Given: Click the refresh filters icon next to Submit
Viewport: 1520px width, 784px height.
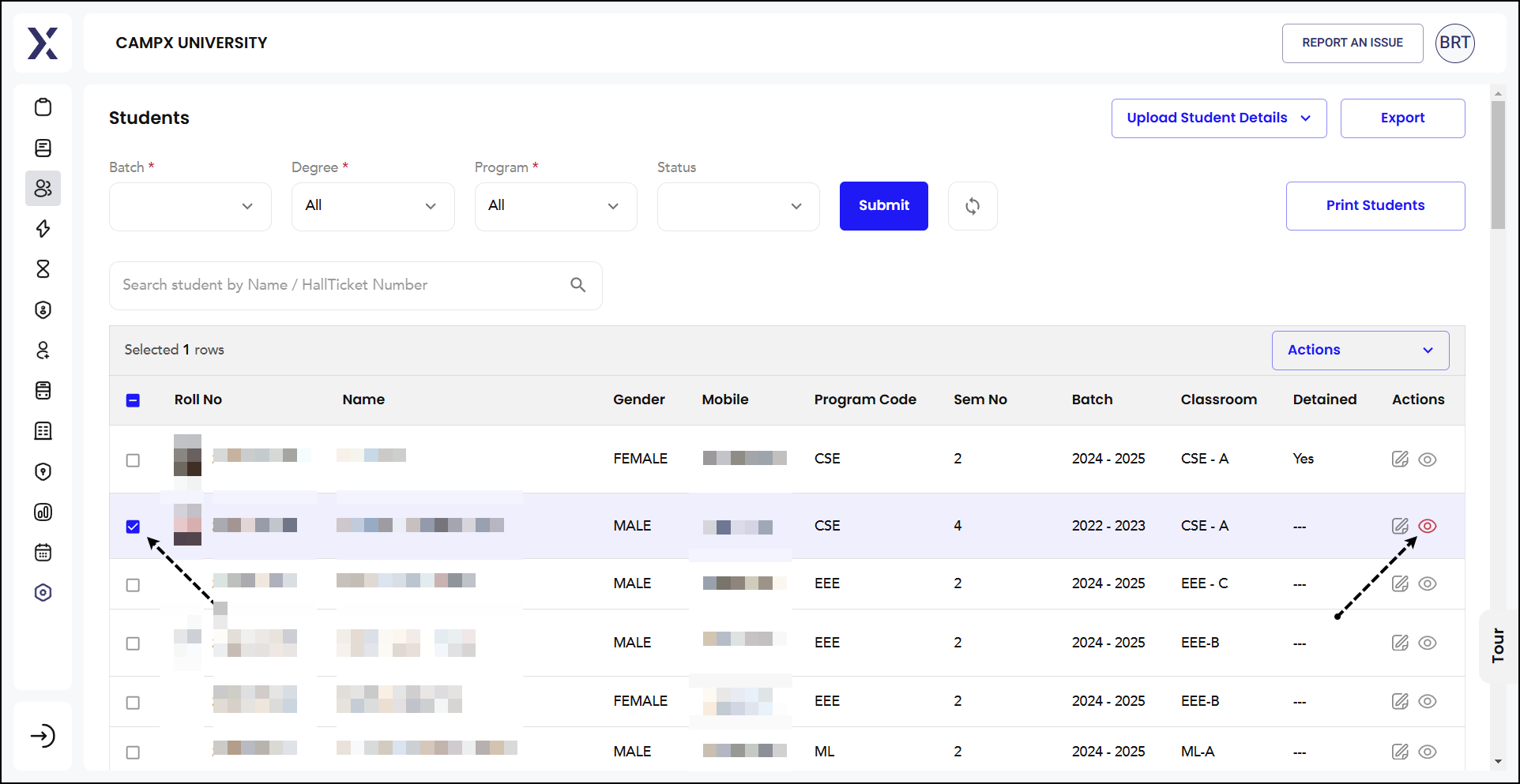Looking at the screenshot, I should point(973,206).
